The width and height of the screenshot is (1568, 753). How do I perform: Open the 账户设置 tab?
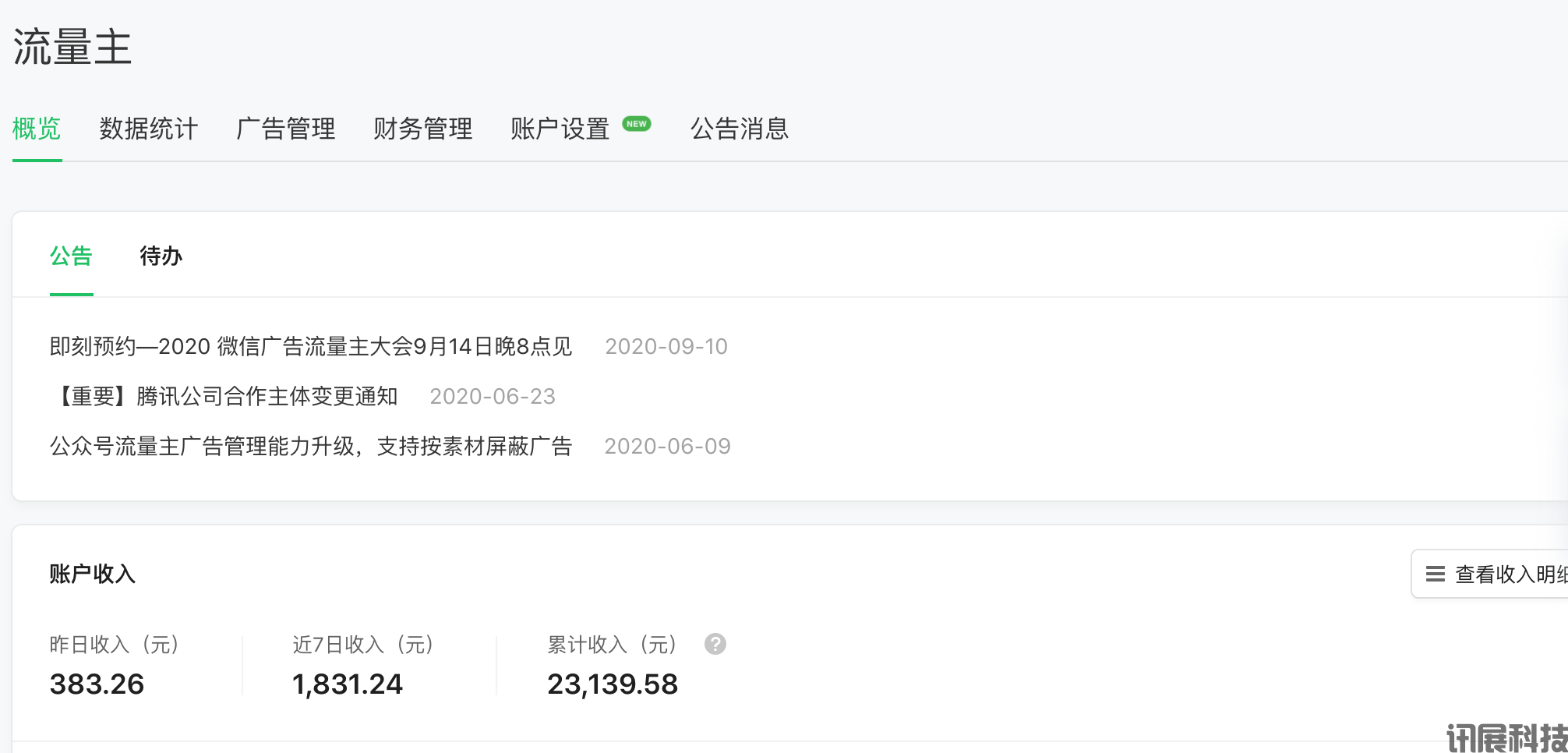coord(560,129)
